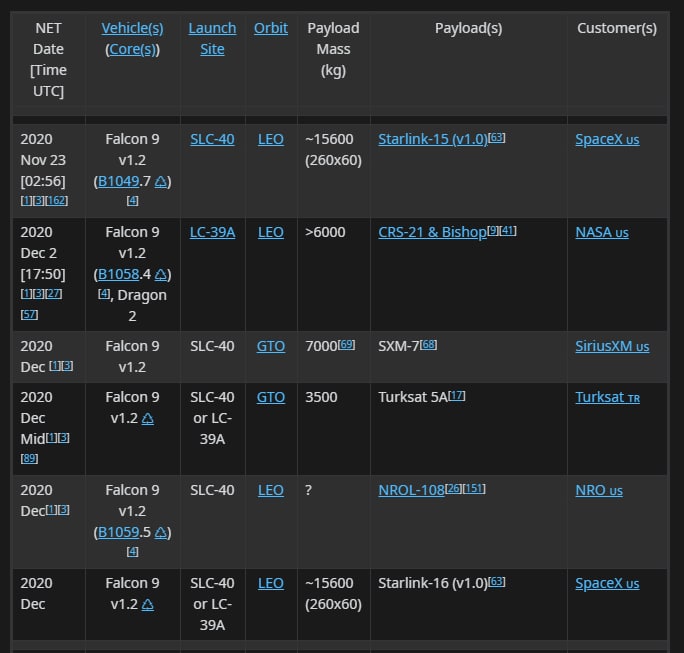
Task: Open GTO link in the SXM-7 row
Action: 271,346
